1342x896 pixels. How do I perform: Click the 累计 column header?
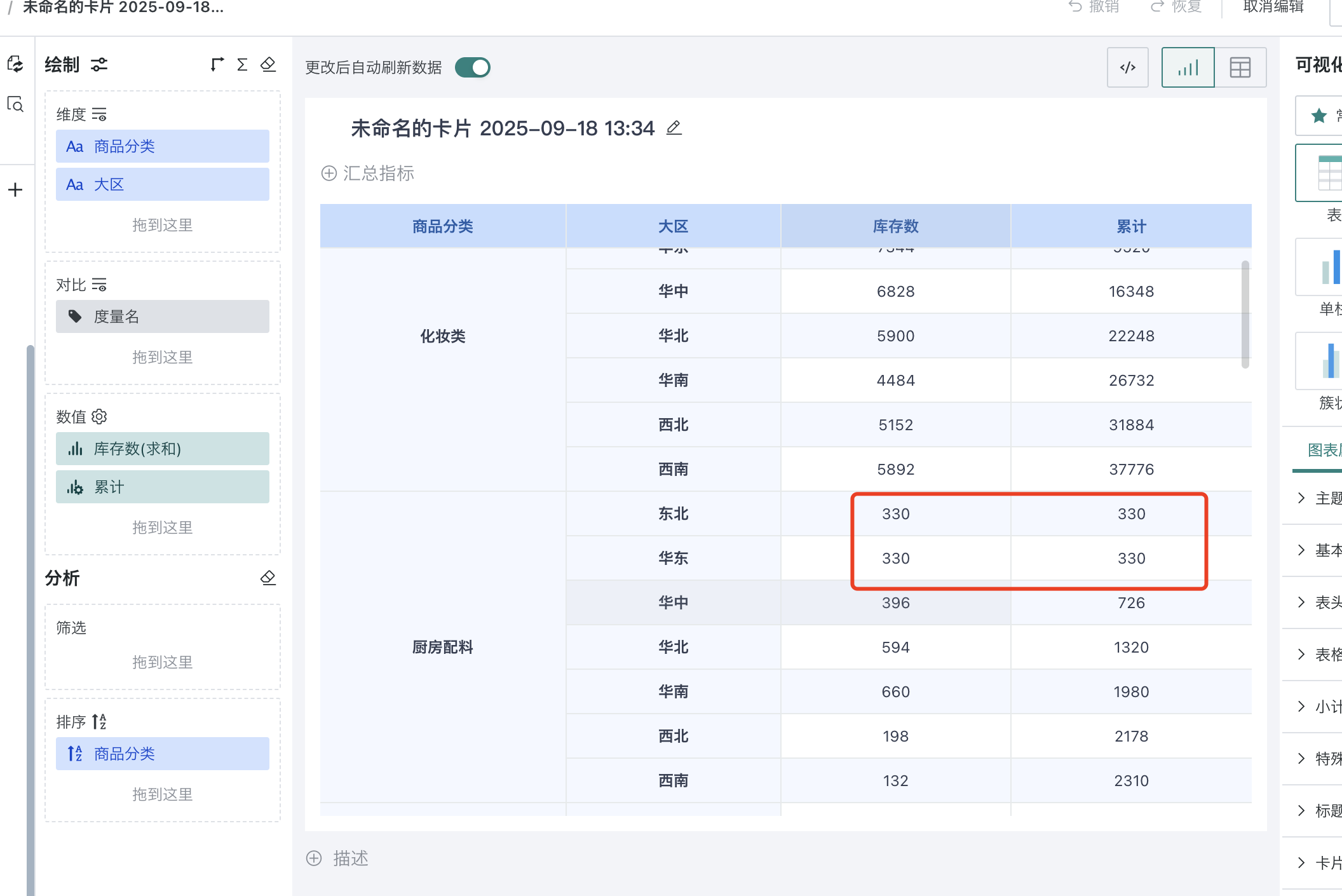coord(1132,226)
